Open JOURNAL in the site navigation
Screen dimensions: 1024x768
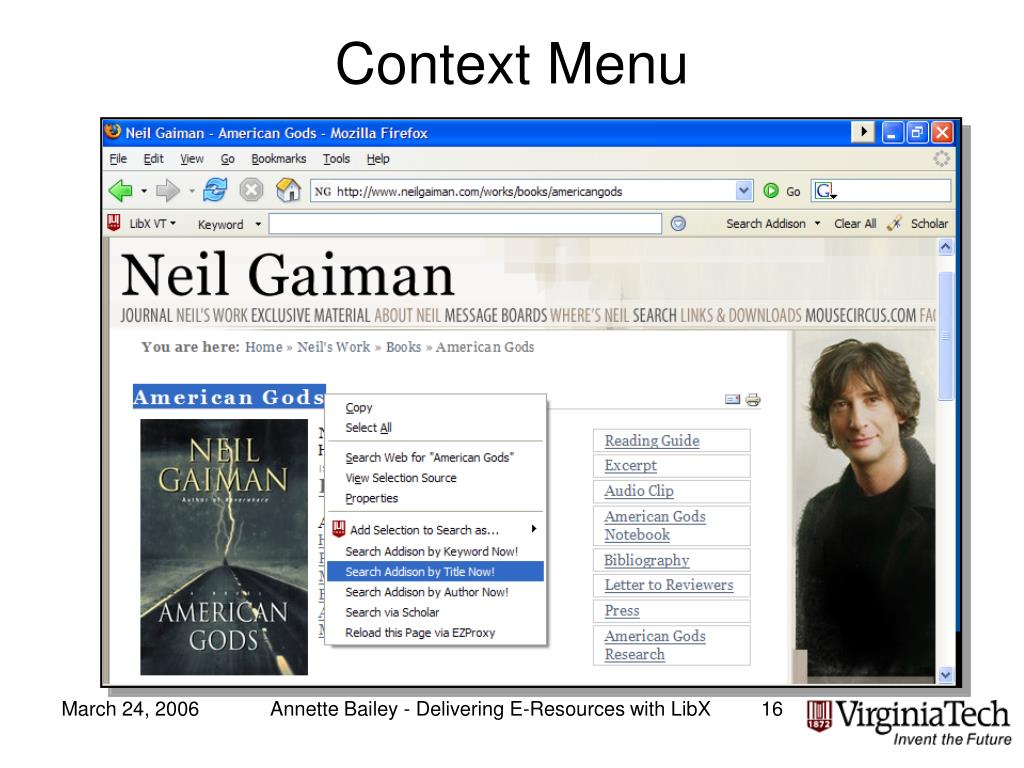tap(146, 315)
